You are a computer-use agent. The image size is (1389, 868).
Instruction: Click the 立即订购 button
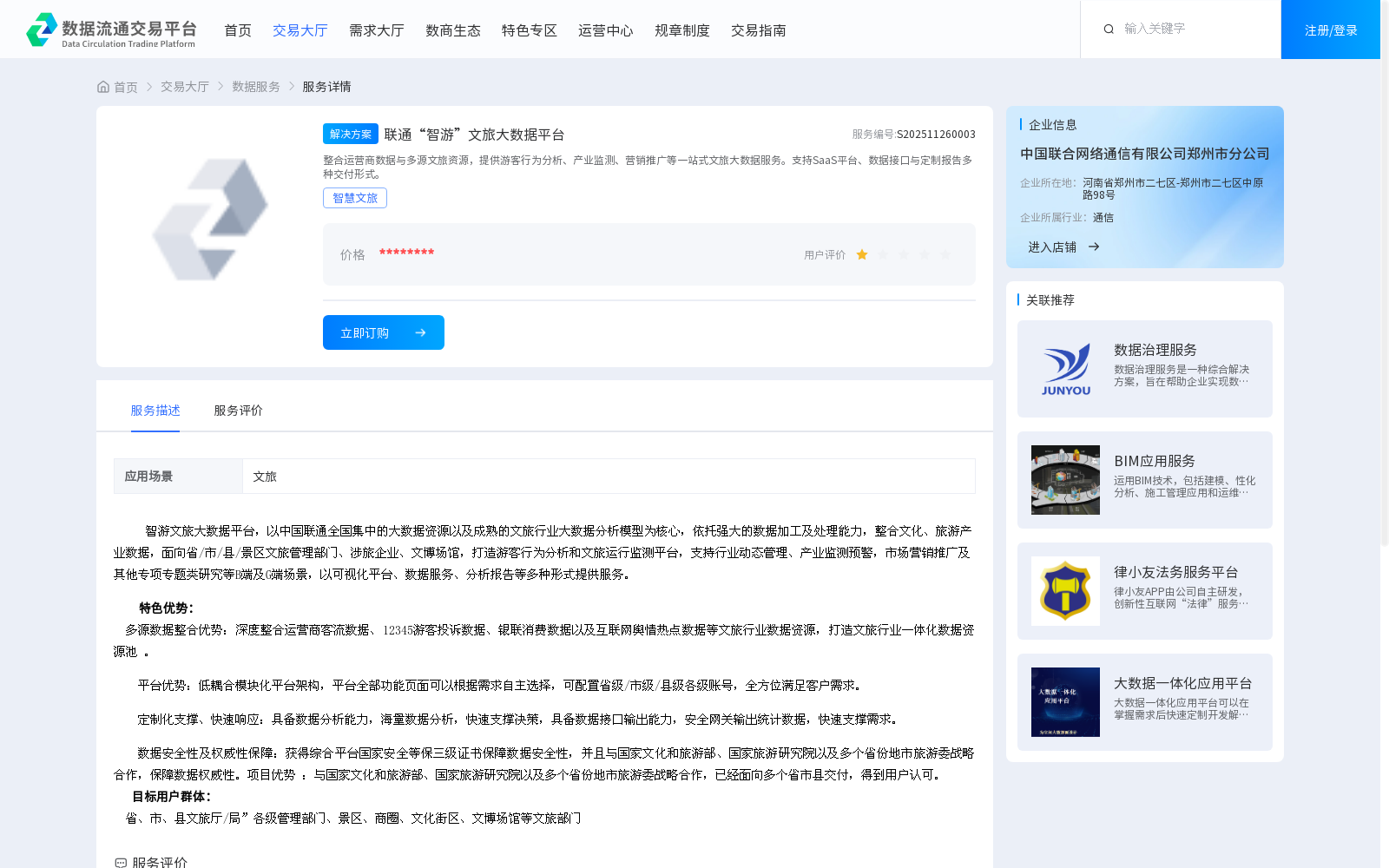point(384,332)
